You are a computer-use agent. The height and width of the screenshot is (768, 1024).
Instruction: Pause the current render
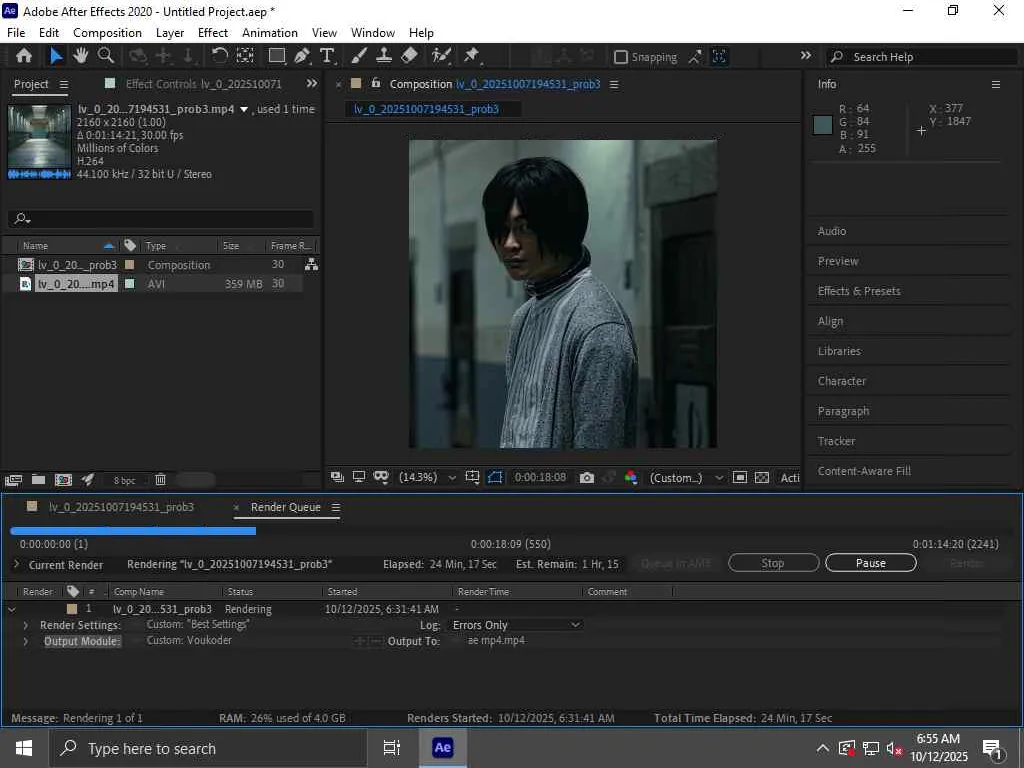coord(870,563)
